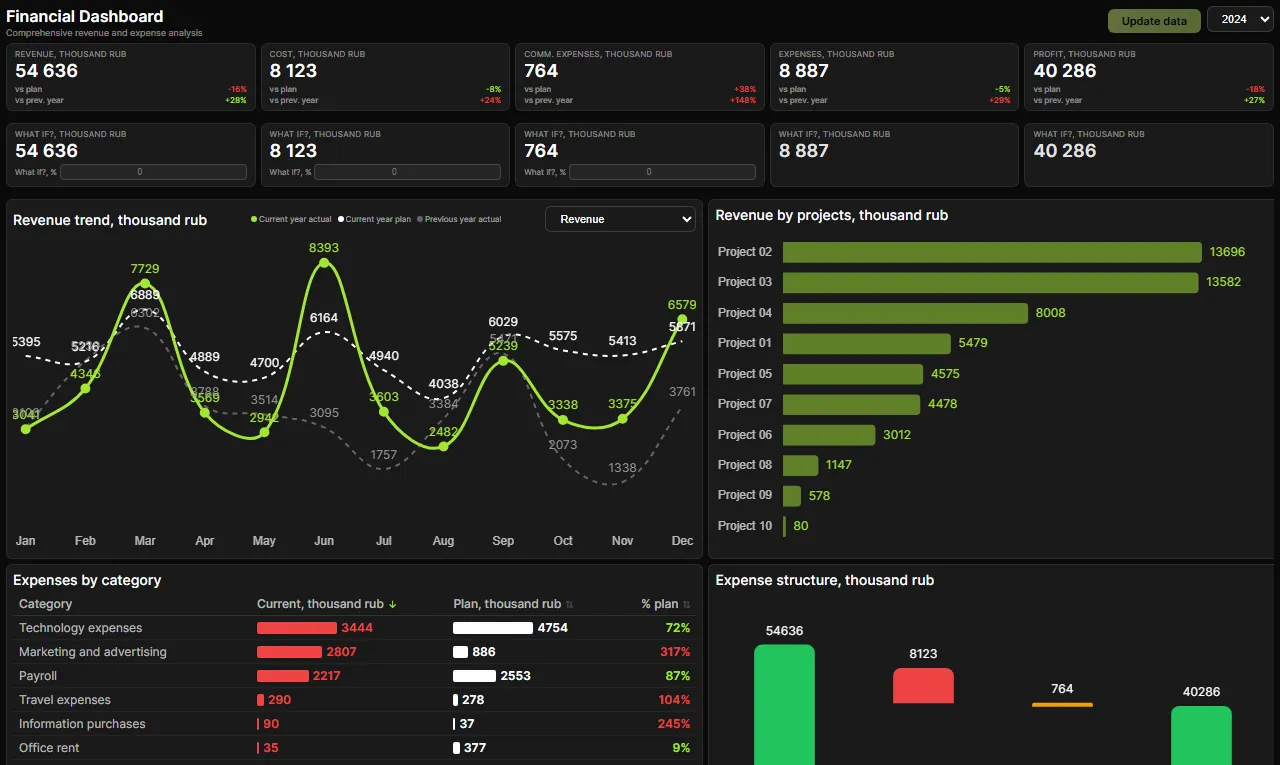Click the 'Project 10' label
This screenshot has height=765, width=1280.
[x=745, y=526]
